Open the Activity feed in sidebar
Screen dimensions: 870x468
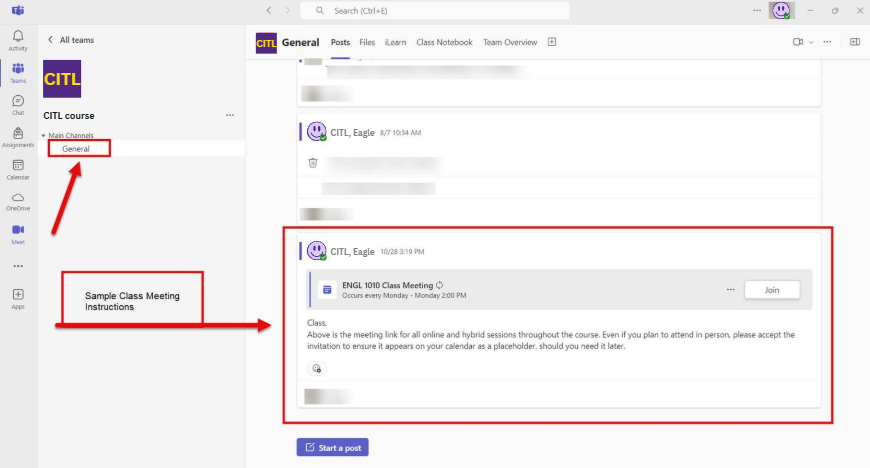click(x=18, y=40)
